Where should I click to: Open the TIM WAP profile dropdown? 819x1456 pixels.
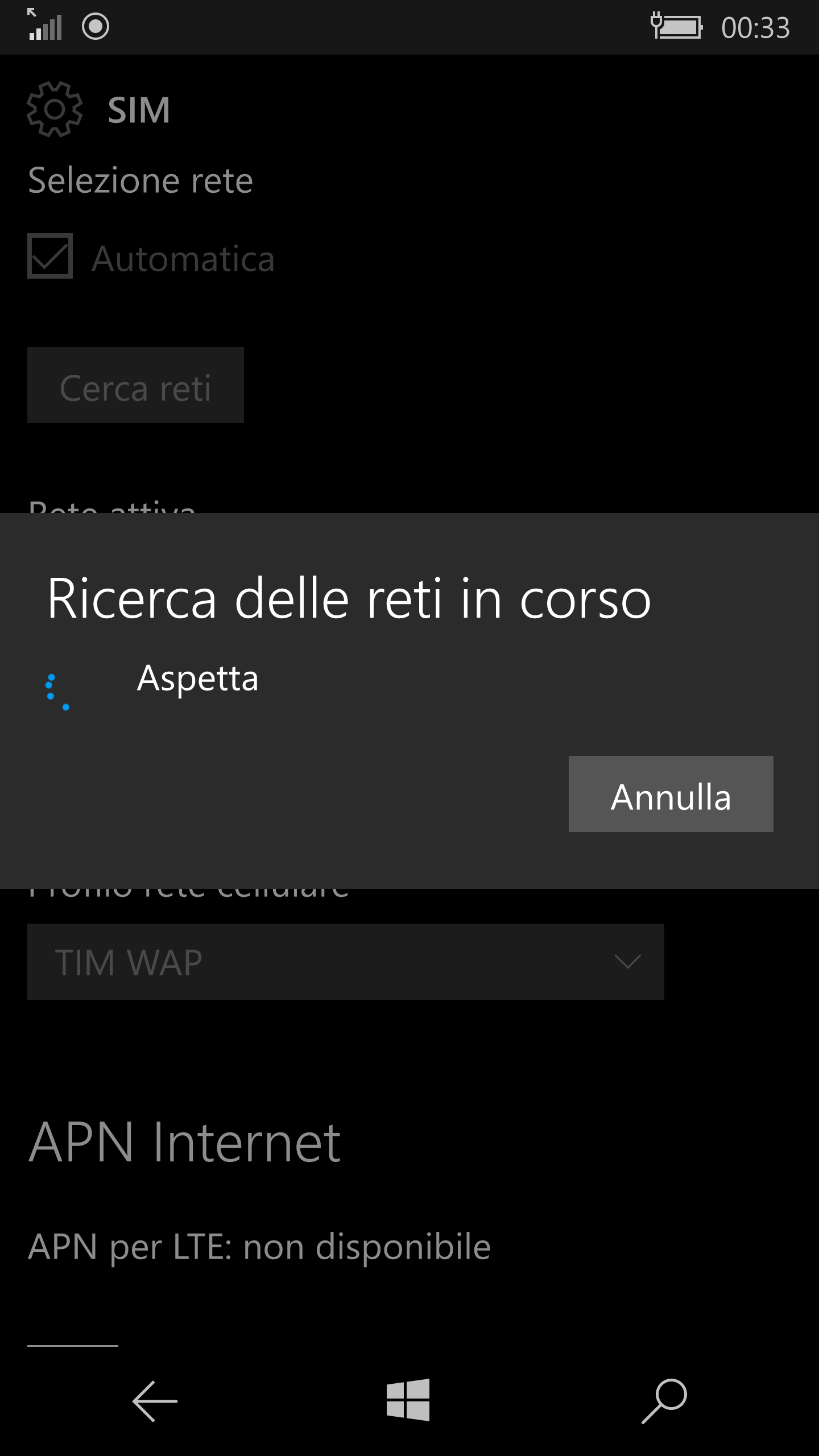tap(346, 962)
